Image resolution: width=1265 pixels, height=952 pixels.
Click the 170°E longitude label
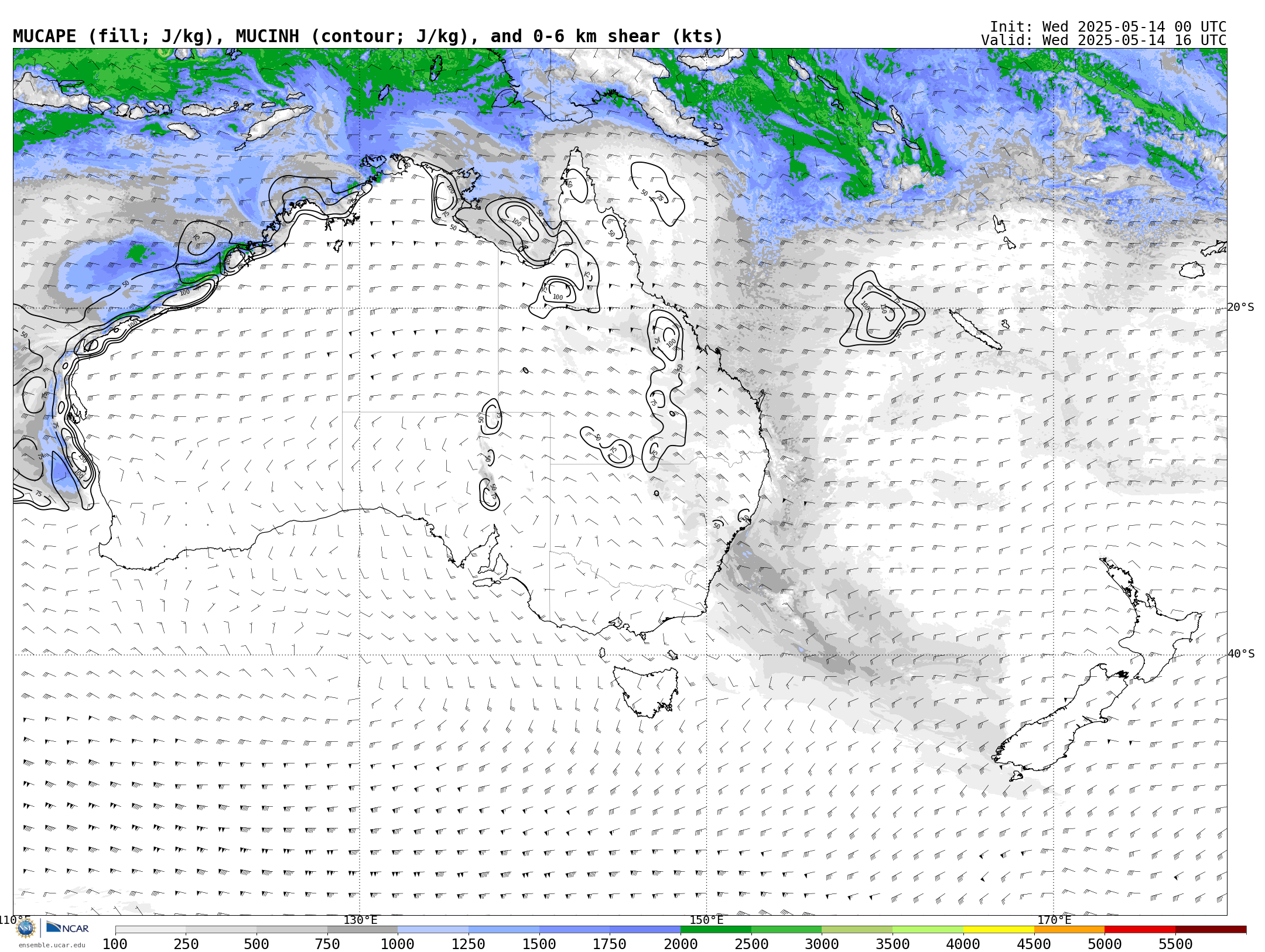[x=1054, y=920]
